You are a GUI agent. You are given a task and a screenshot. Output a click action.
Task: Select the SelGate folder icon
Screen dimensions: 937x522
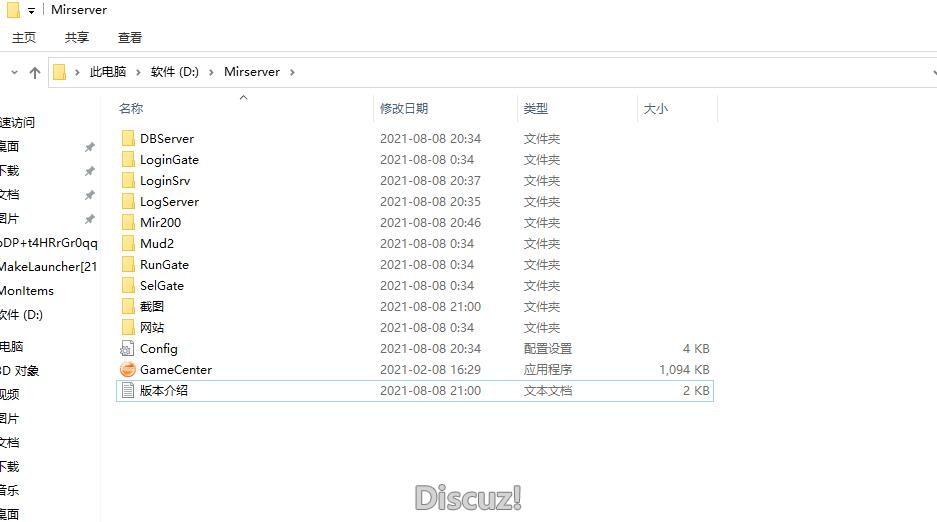pos(128,285)
